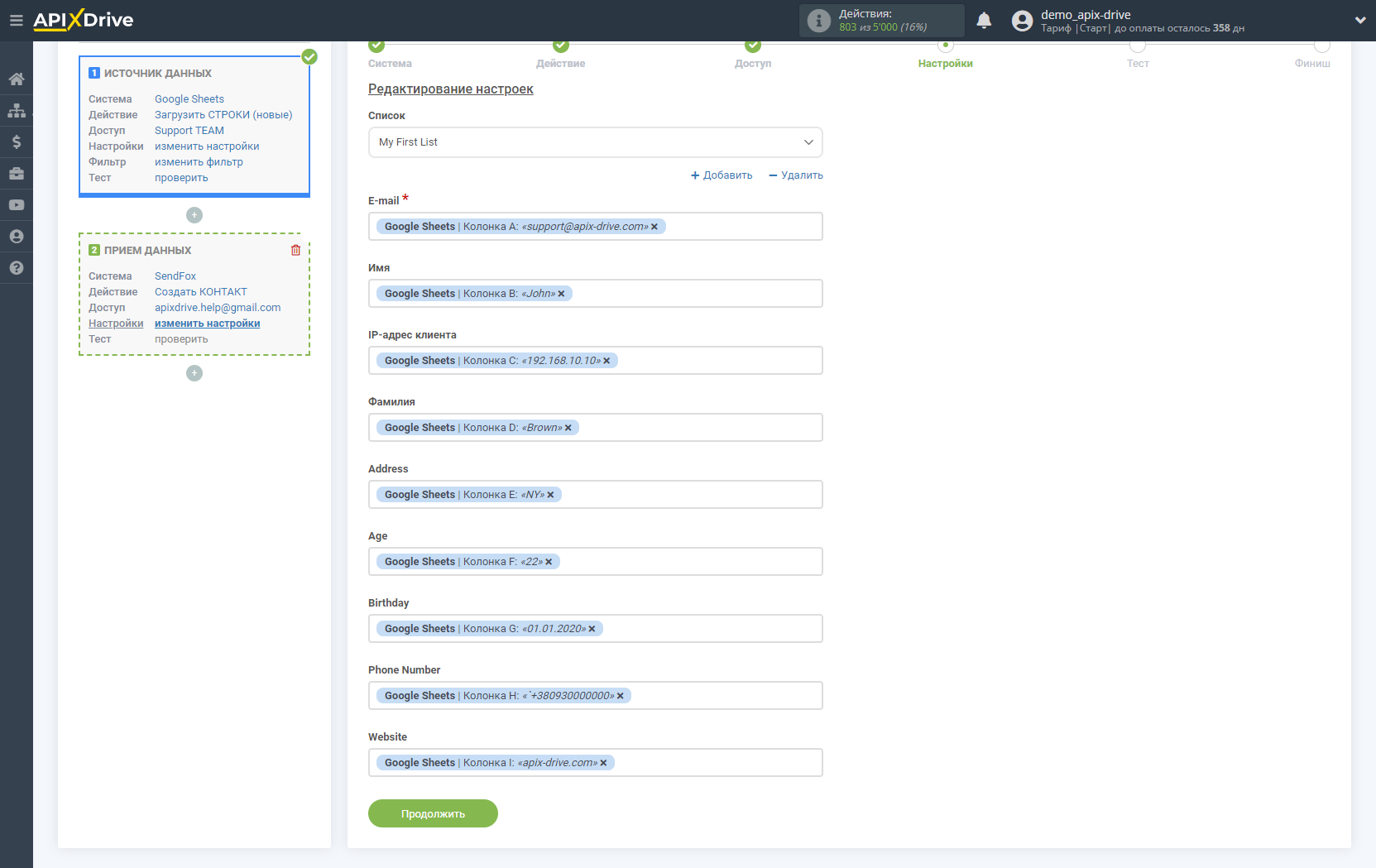Remove the Колонка I website tag
This screenshot has width=1376, height=868.
click(603, 763)
